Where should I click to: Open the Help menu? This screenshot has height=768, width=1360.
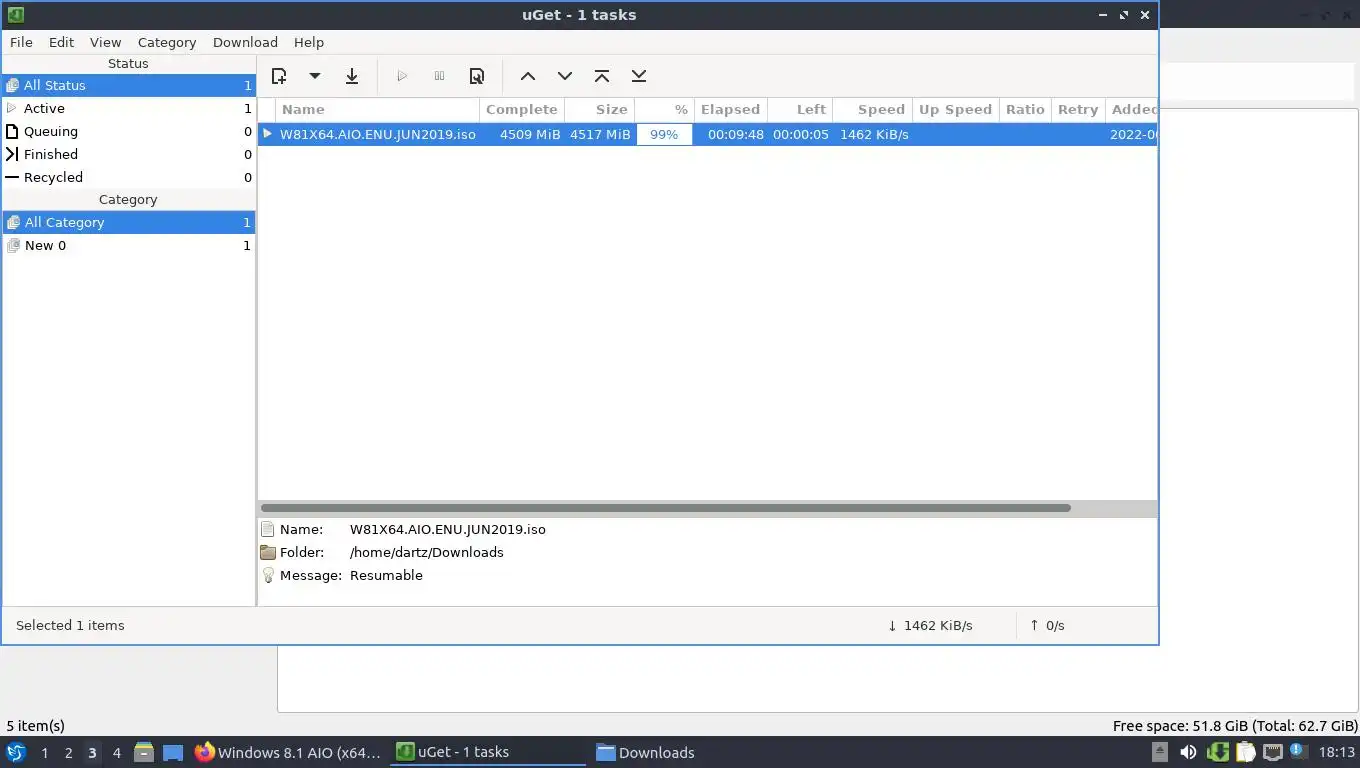pos(309,42)
